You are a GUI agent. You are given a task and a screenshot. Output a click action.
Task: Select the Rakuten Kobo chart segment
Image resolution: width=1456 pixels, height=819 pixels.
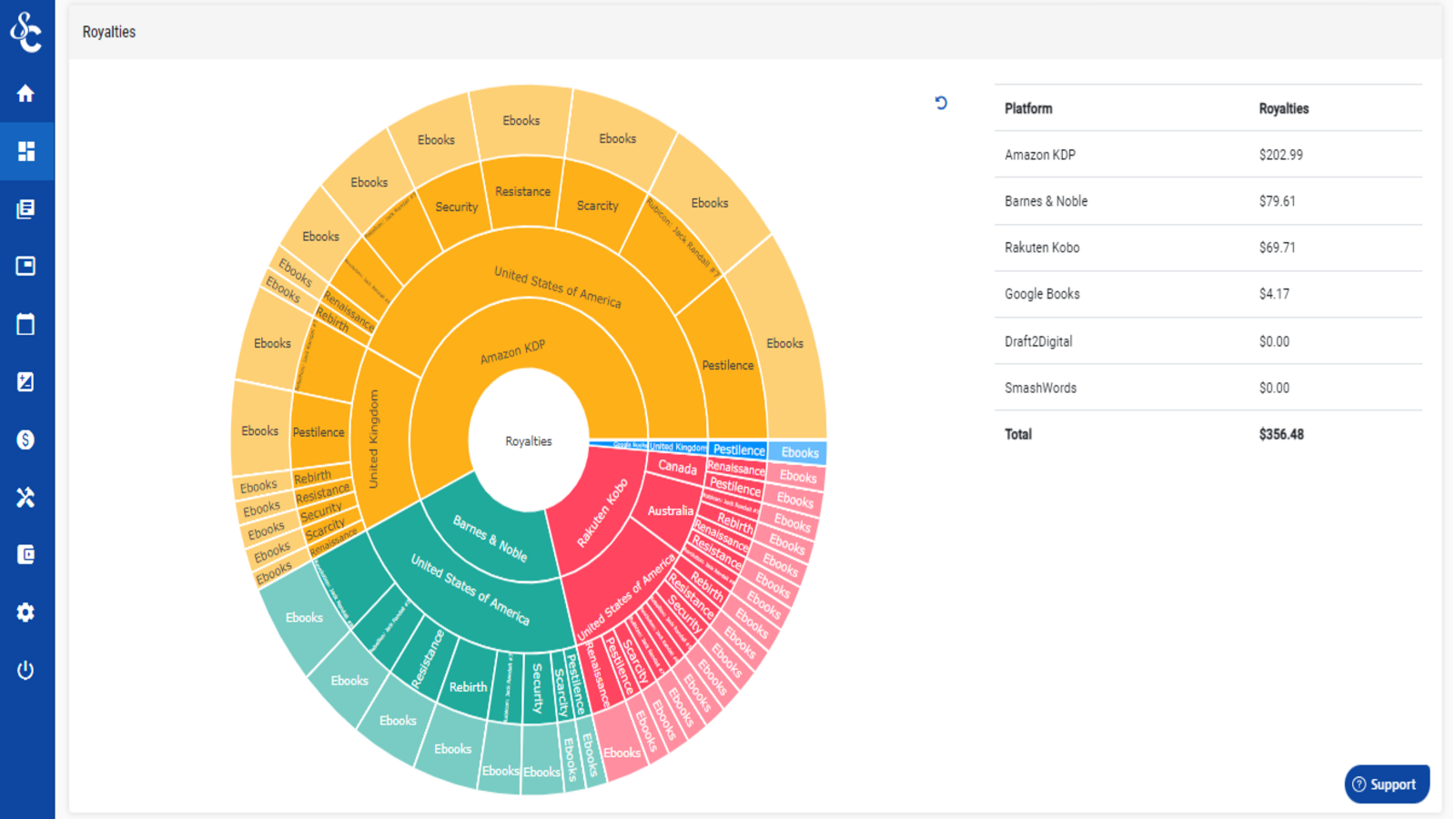[602, 512]
